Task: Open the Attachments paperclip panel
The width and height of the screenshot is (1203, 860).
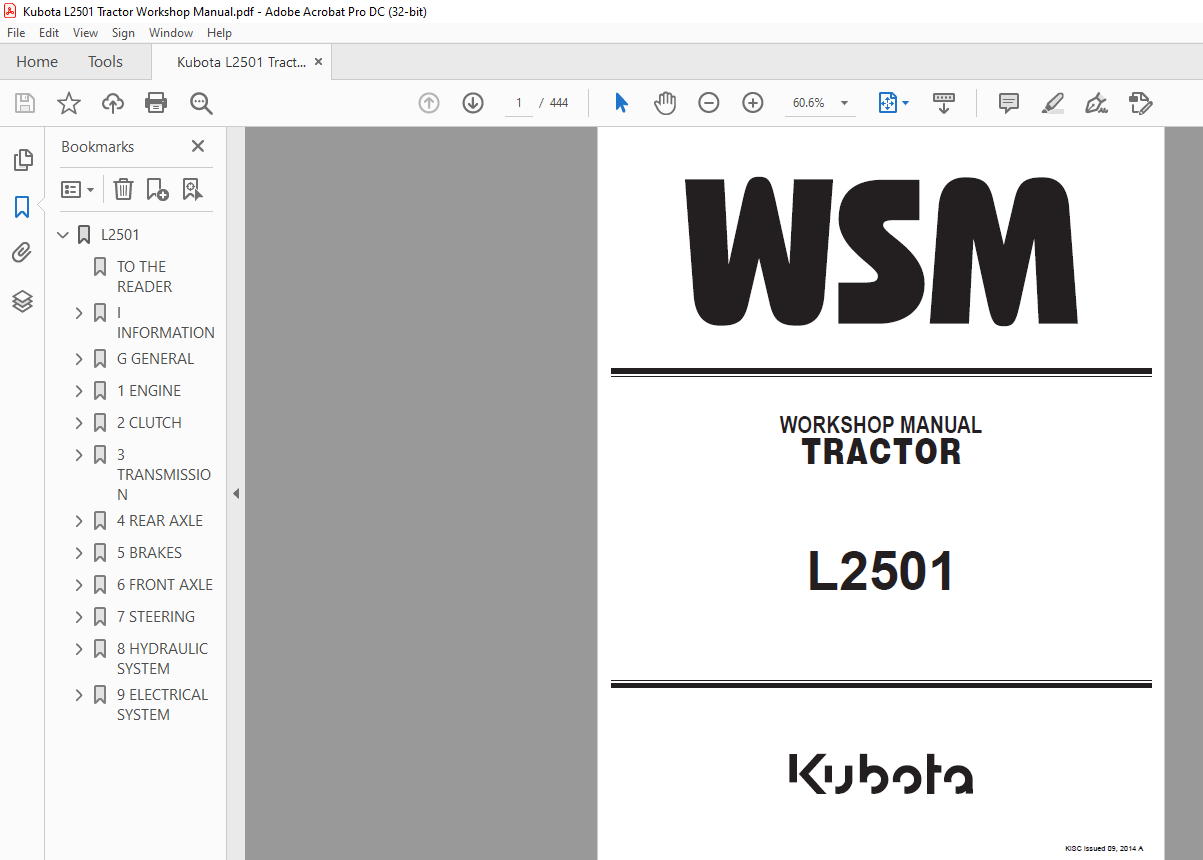Action: [22, 253]
